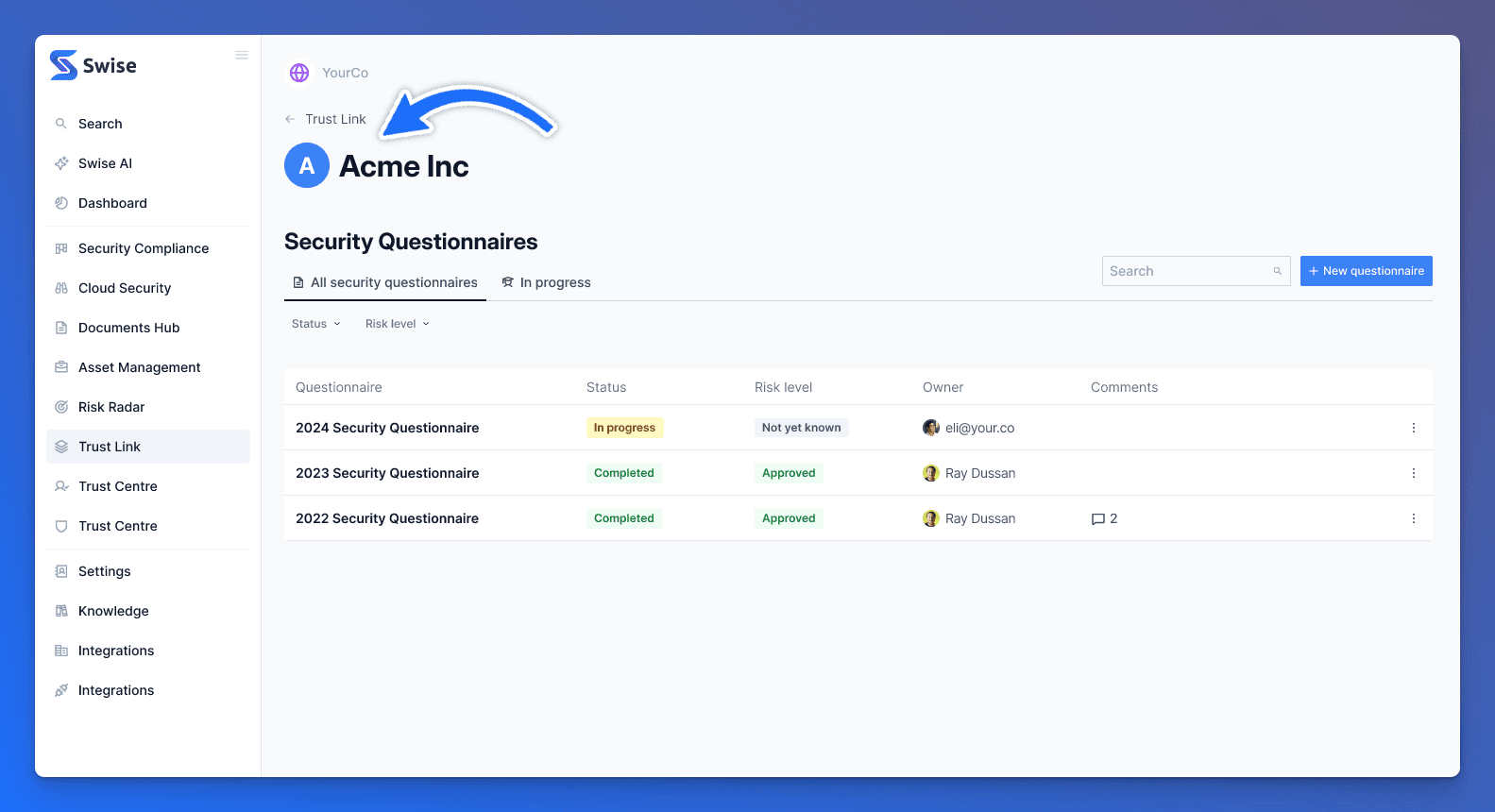Click the Risk level column header
The height and width of the screenshot is (812, 1495).
pyautogui.click(x=783, y=387)
